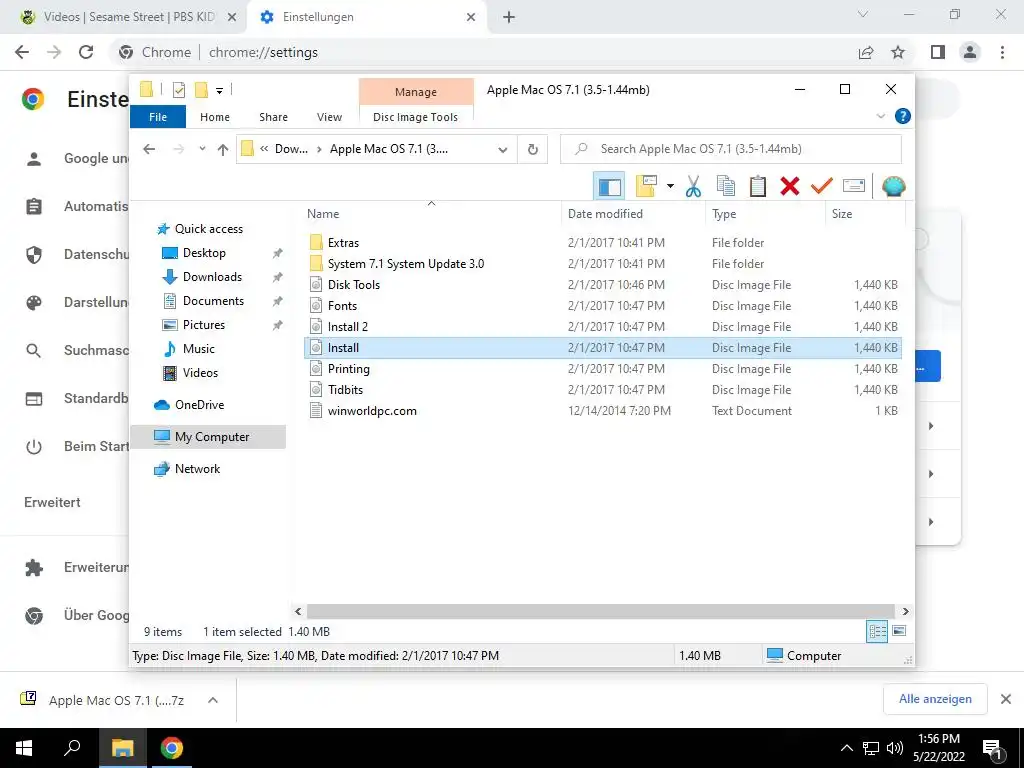Viewport: 1024px width, 768px height.
Task: Click the refresh button in Explorer address bar
Action: [533, 149]
